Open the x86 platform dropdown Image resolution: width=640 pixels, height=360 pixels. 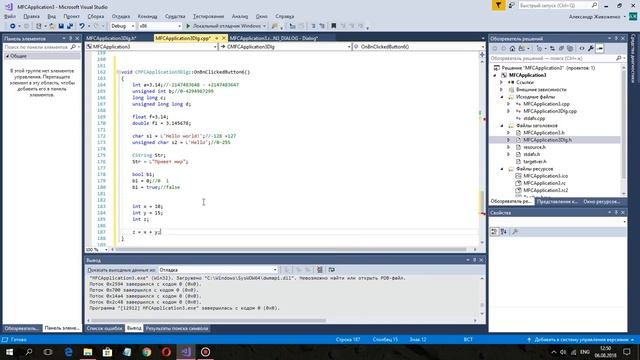(160, 26)
